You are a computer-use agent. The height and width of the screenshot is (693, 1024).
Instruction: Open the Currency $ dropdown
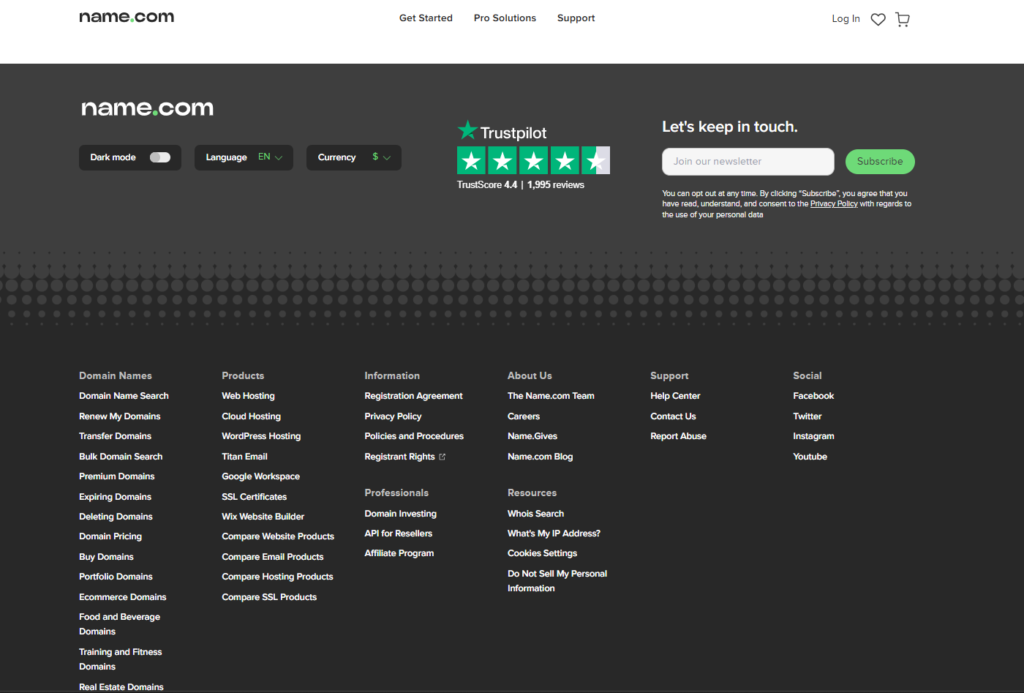click(x=354, y=157)
